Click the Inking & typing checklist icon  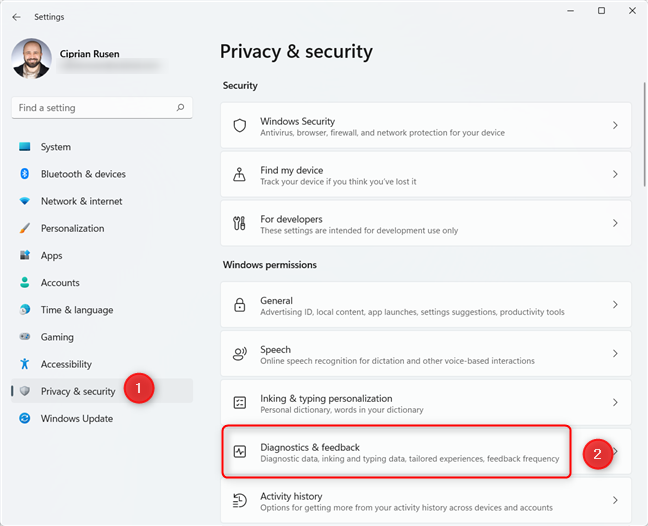[240, 402]
